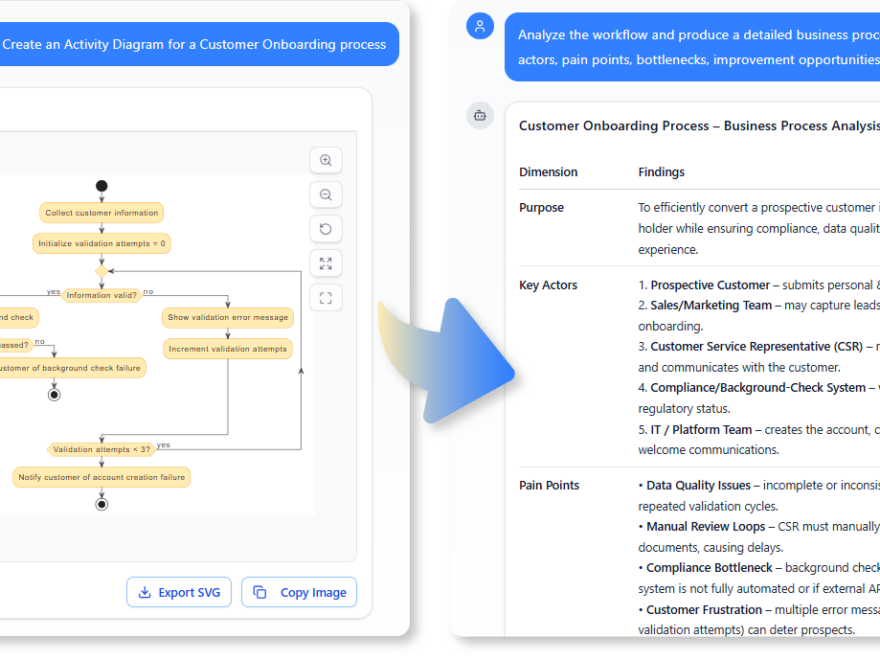Select the Collect customer information node
The height and width of the screenshot is (660, 880).
(101, 212)
